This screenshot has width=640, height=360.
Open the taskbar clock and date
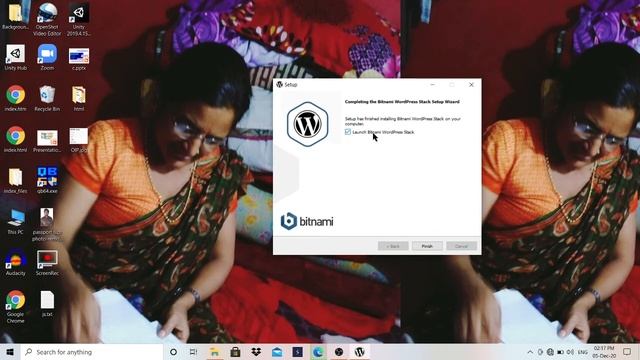(604, 352)
